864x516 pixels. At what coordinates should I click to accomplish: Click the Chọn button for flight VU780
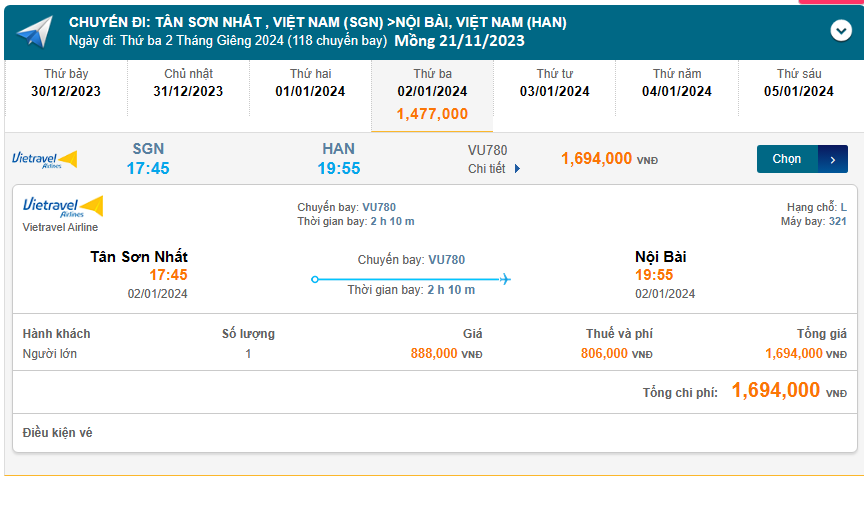[x=787, y=159]
